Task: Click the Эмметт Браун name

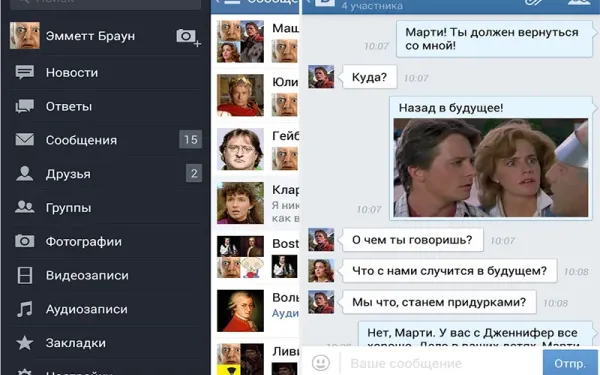Action: pyautogui.click(x=90, y=36)
